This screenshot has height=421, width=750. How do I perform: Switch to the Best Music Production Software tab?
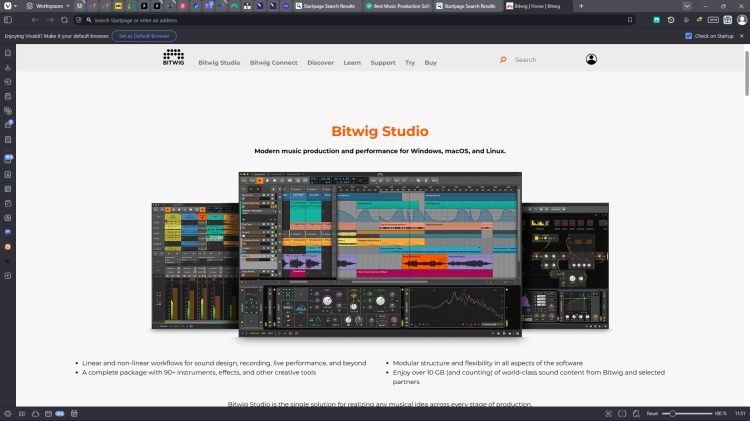click(x=397, y=6)
